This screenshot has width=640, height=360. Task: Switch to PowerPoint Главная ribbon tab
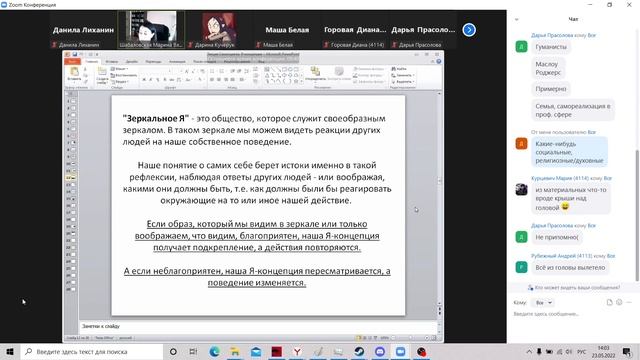(x=91, y=61)
